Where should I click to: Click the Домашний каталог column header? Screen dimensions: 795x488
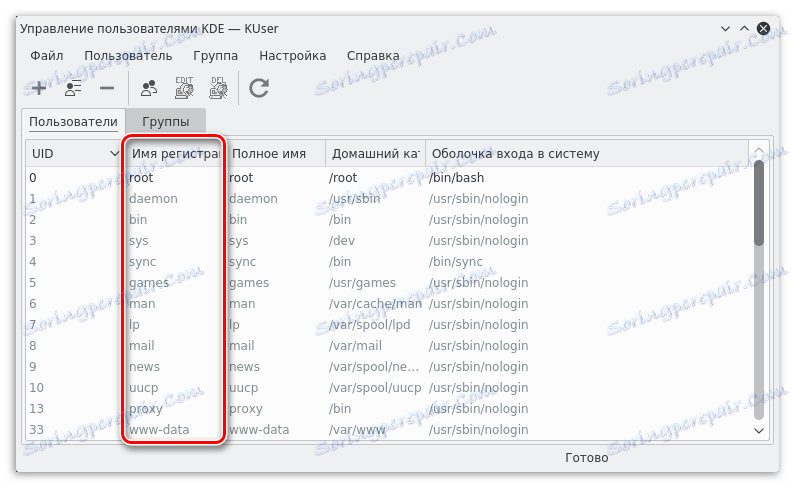(x=376, y=153)
